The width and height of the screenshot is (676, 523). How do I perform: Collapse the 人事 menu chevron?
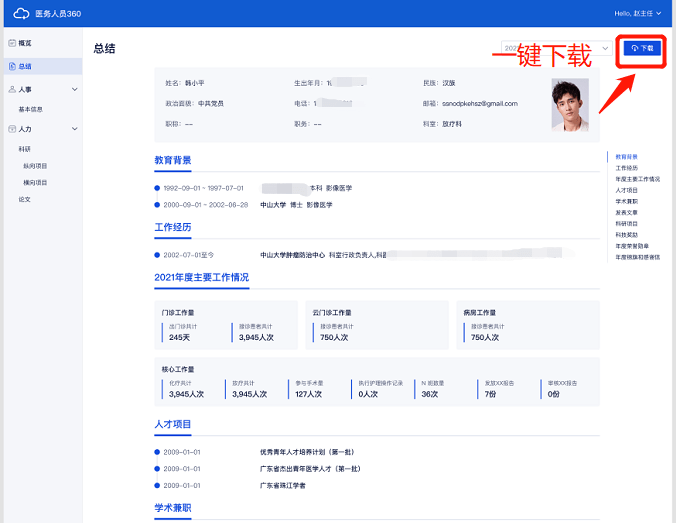point(74,90)
